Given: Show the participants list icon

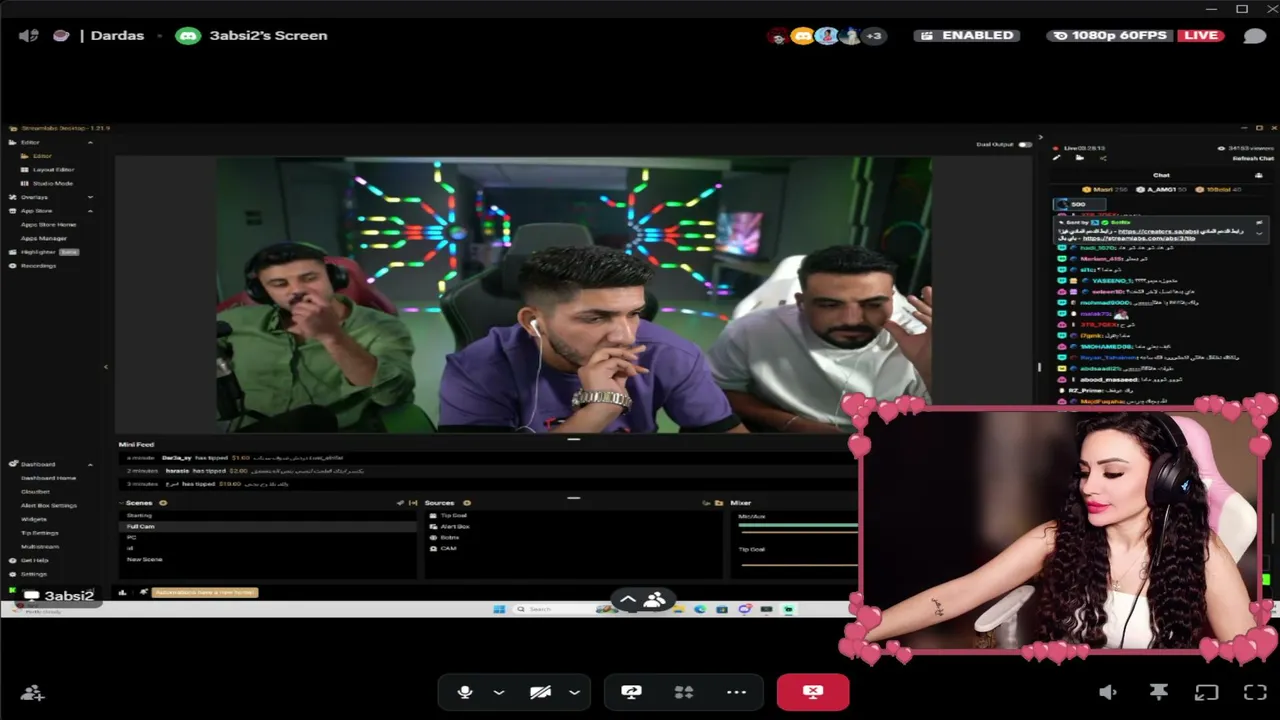Looking at the screenshot, I should pyautogui.click(x=655, y=600).
